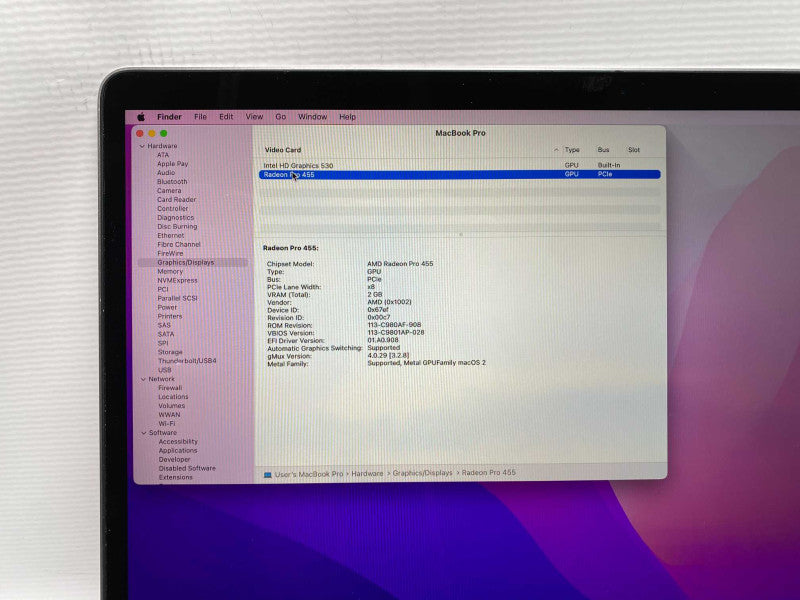Select NVMExpress in the sidebar
Viewport: 800px width, 600px height.
coord(177,280)
